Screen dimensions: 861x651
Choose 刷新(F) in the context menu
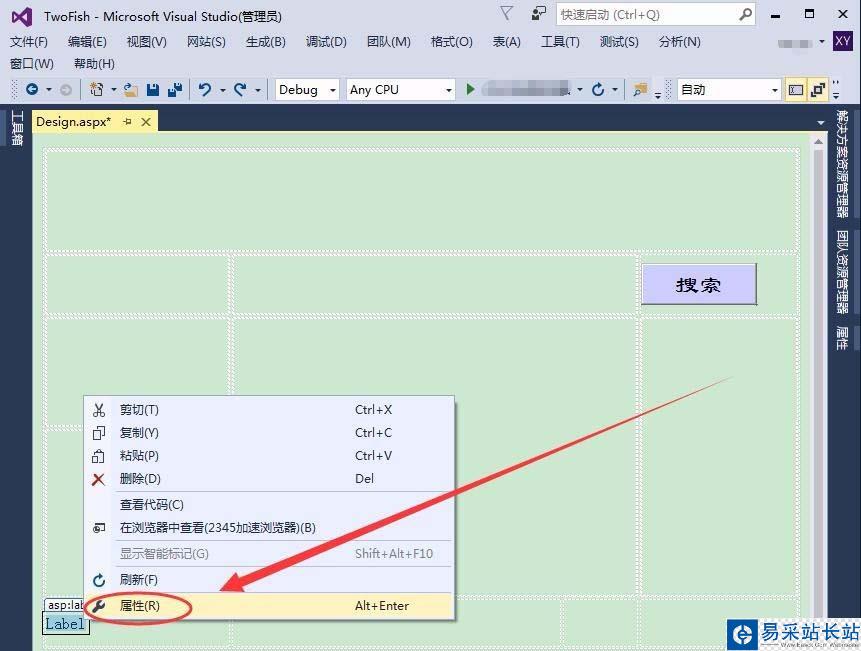269,580
